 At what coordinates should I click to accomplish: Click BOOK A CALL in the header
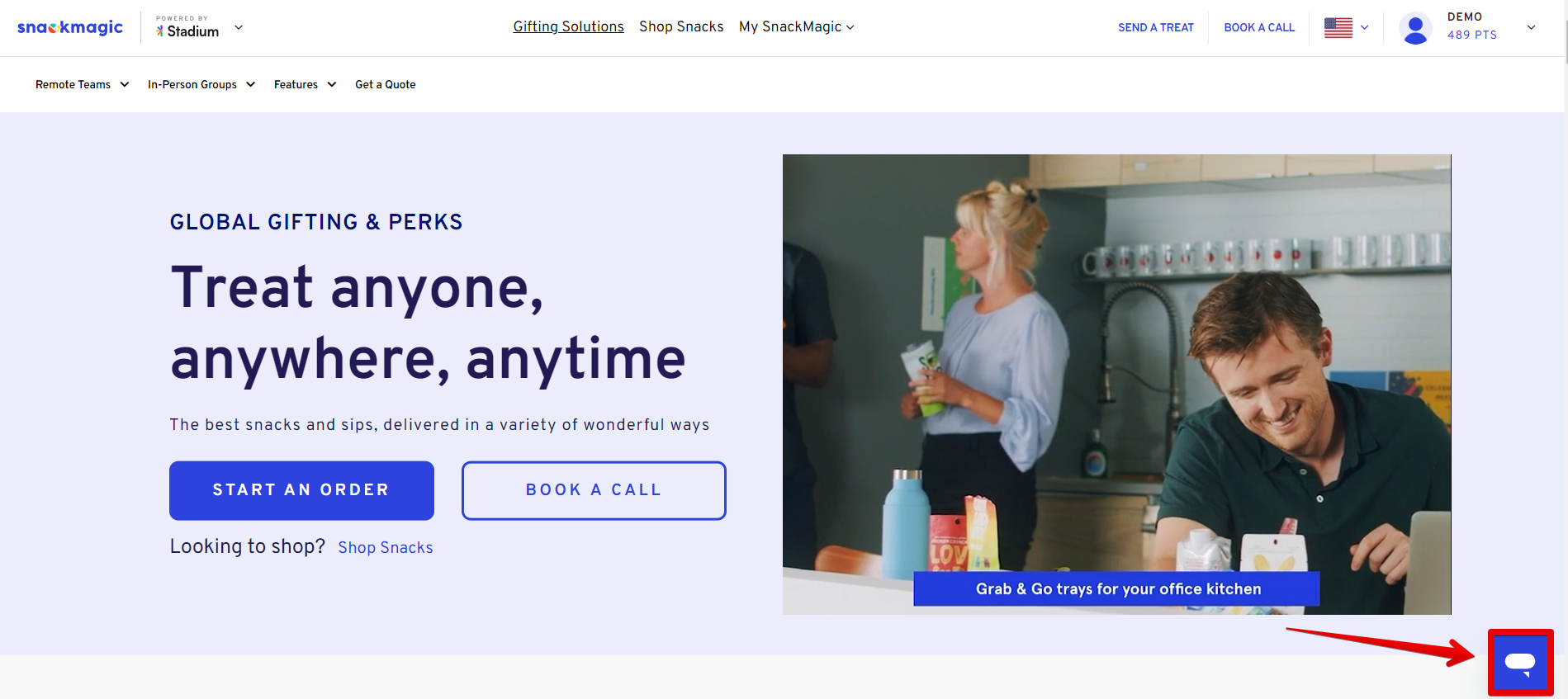coord(1259,27)
